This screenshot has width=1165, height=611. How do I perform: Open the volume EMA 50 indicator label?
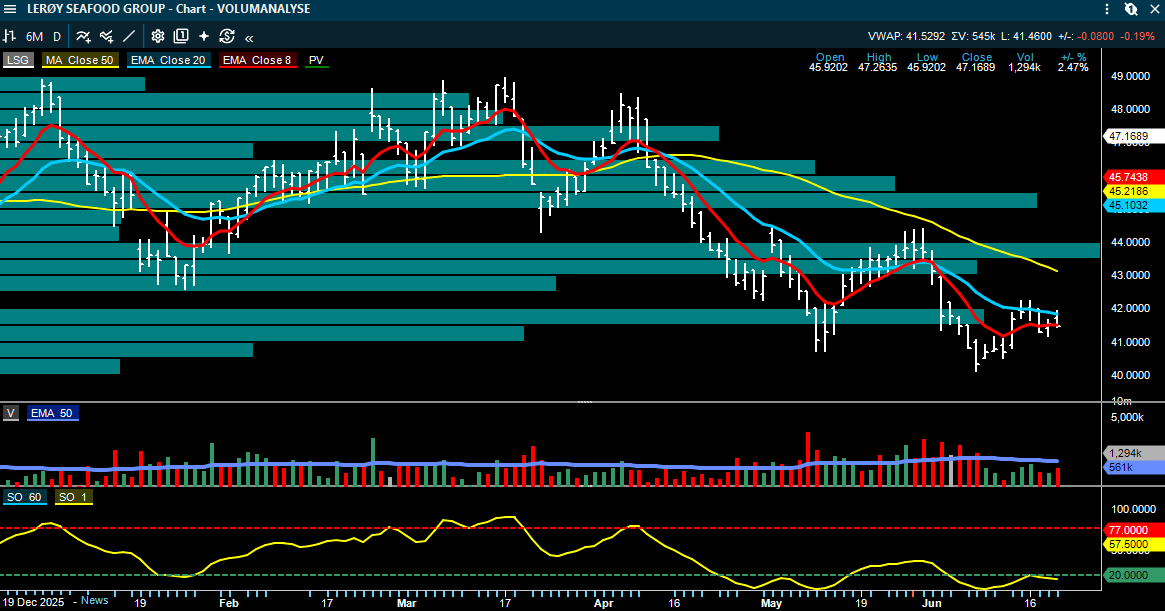(x=52, y=413)
